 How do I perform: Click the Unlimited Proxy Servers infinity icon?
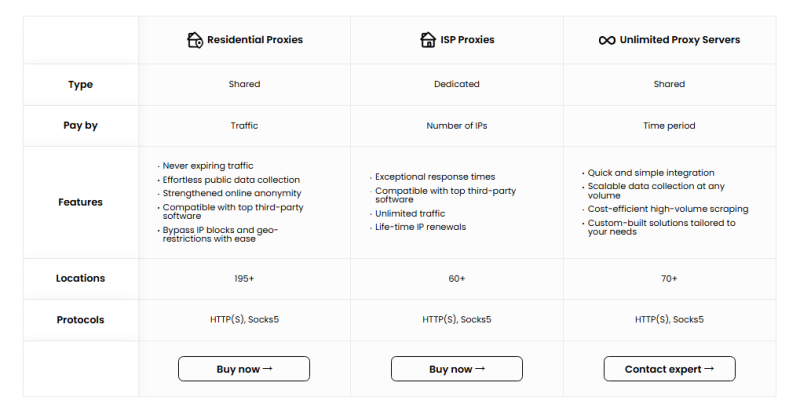point(606,40)
